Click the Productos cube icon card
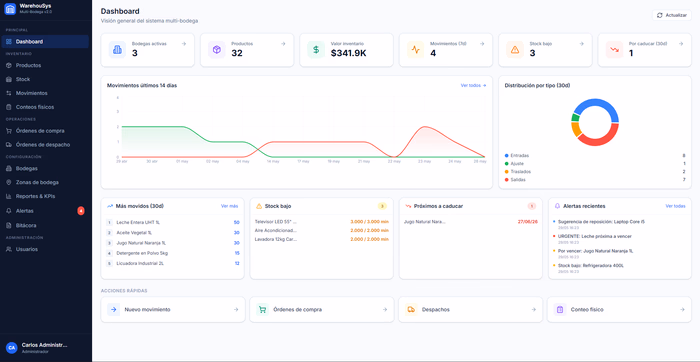The height and width of the screenshot is (362, 700). pos(217,50)
